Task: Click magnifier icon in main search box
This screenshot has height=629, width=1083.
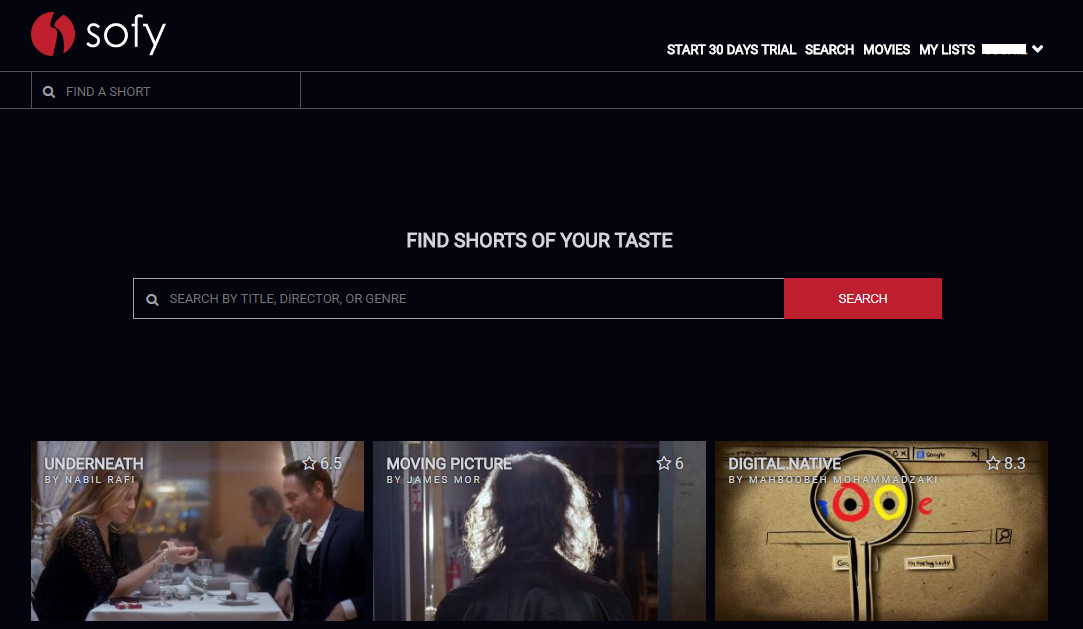Action: point(153,300)
